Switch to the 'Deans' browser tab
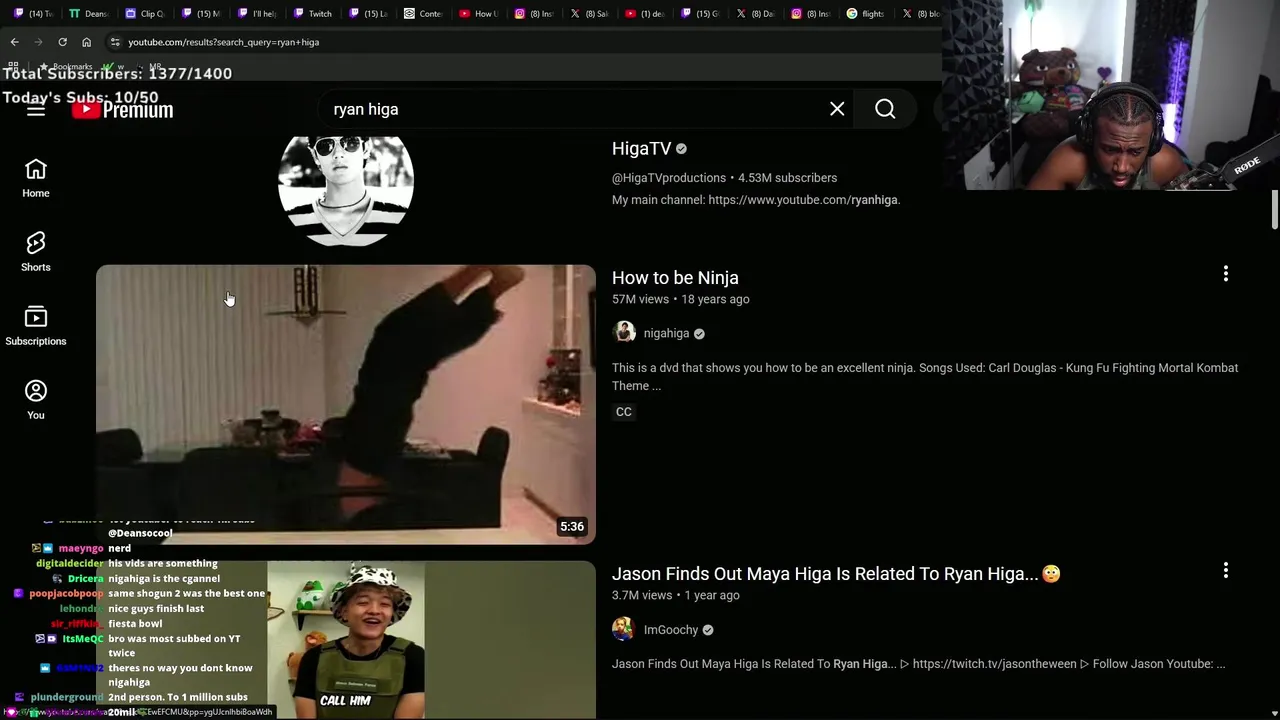 [x=88, y=14]
